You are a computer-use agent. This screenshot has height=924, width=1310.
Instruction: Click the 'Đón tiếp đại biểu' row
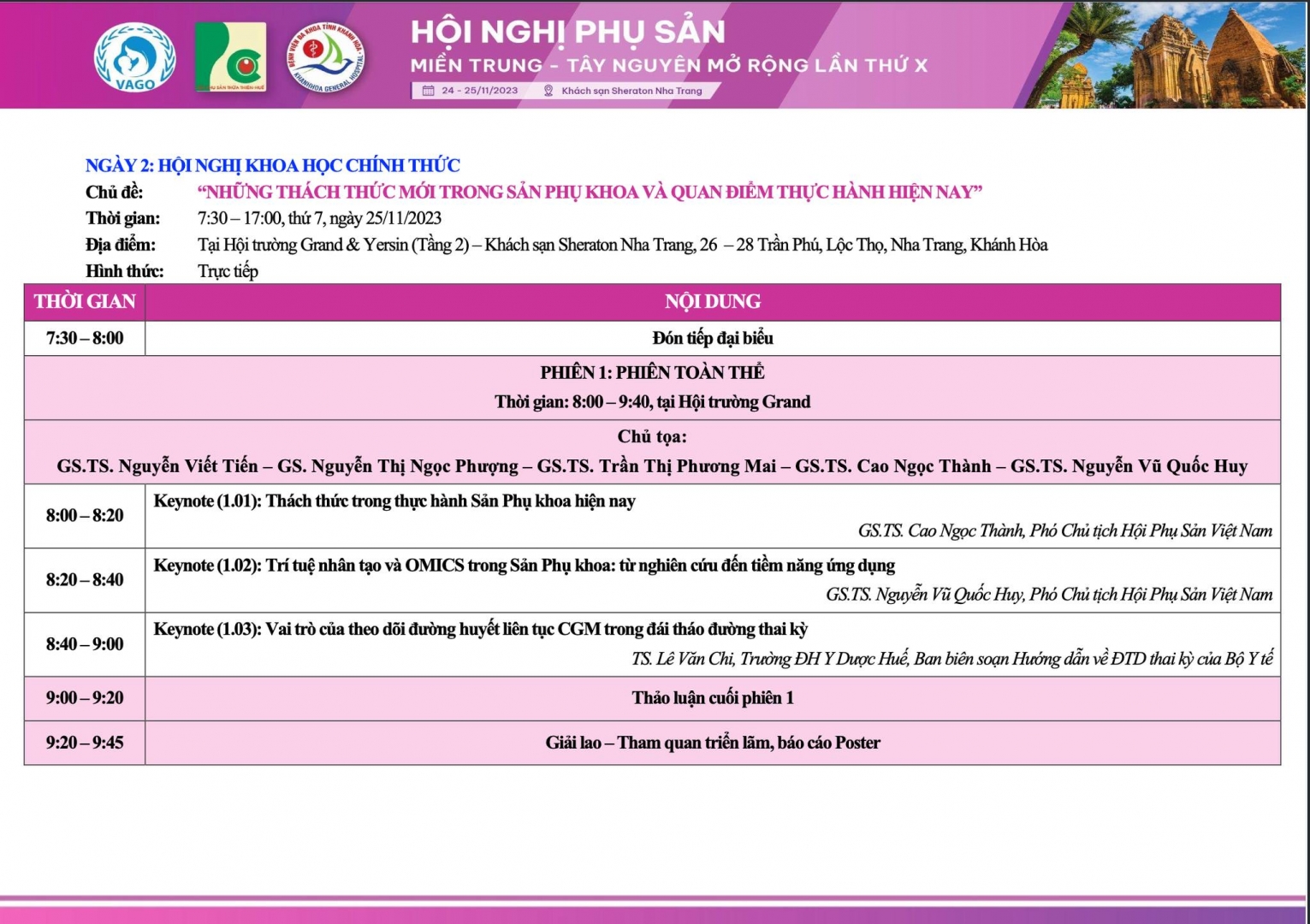pyautogui.click(x=712, y=338)
